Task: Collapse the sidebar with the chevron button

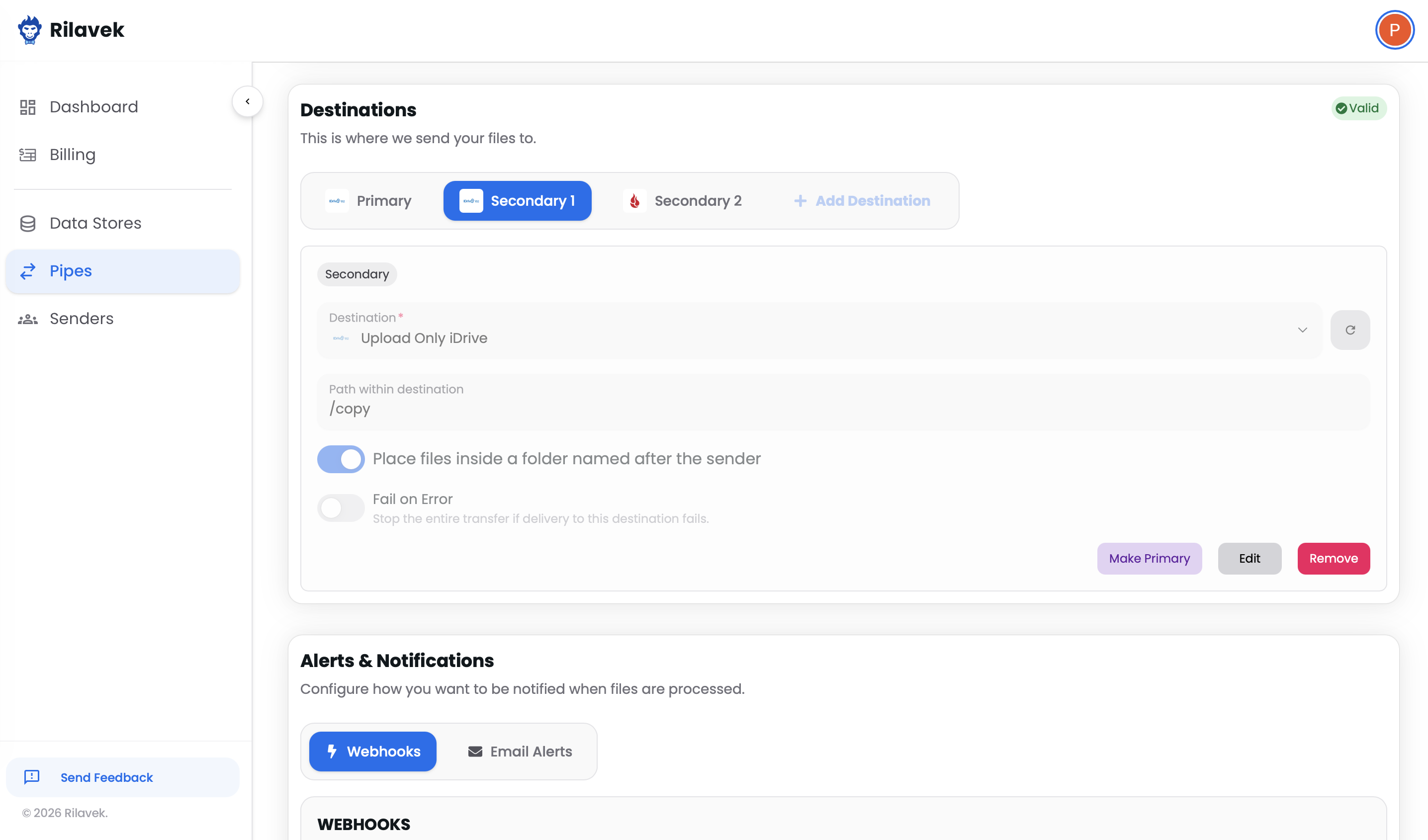Action: pos(248,101)
